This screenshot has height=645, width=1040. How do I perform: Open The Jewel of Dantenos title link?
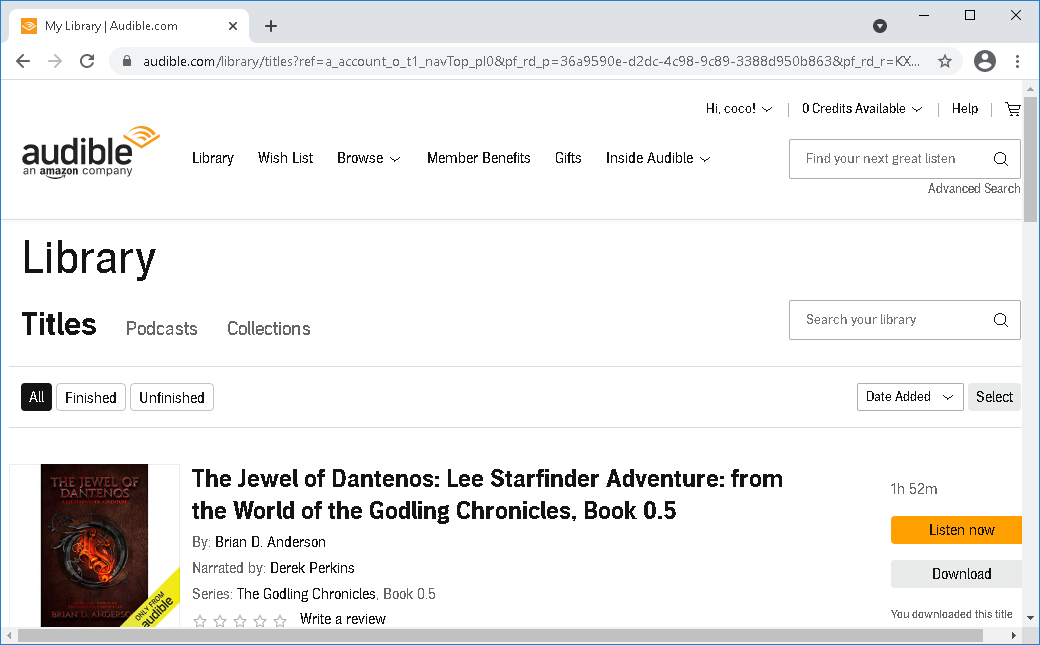488,494
